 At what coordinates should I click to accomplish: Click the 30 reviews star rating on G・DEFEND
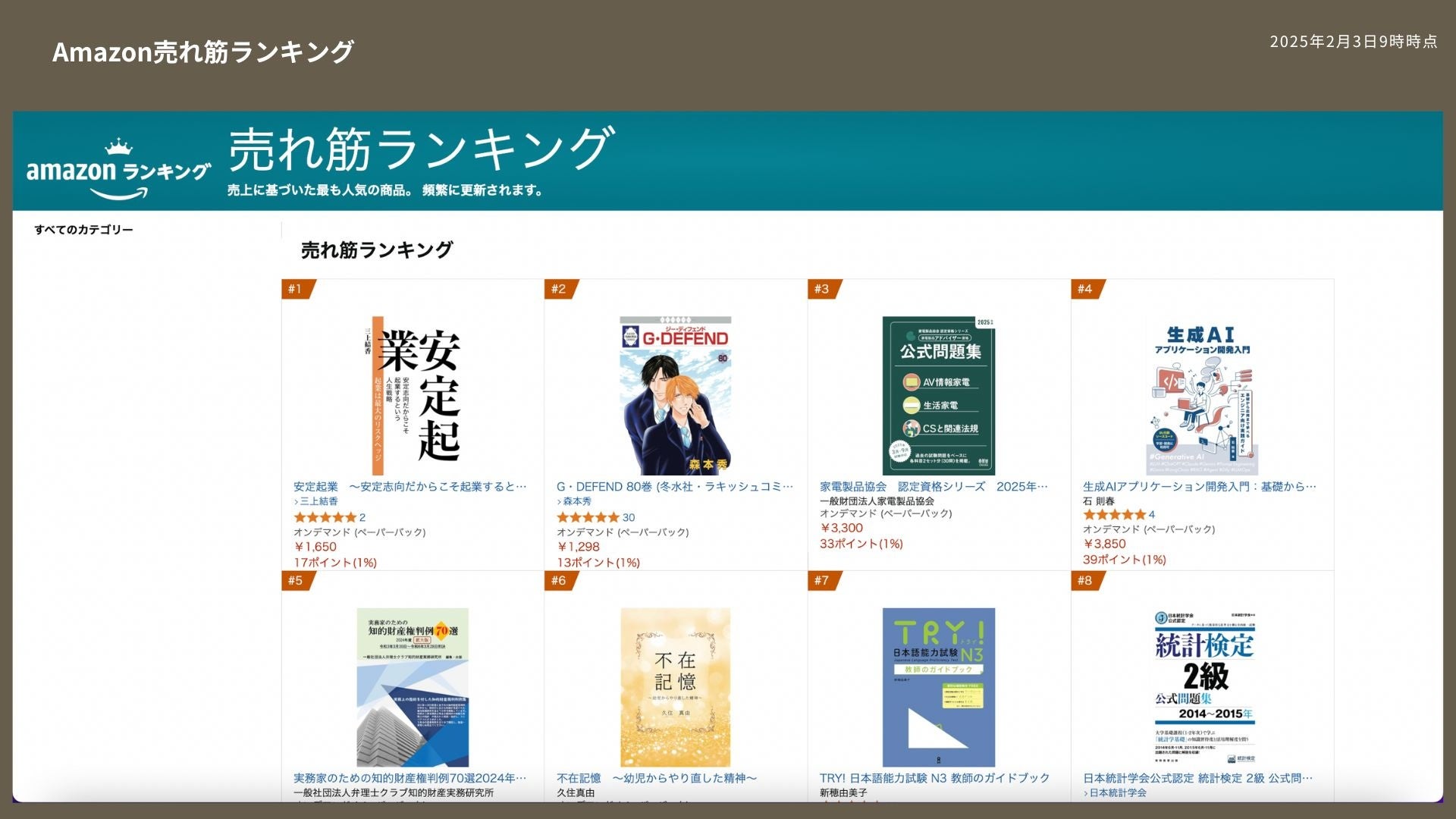point(588,517)
